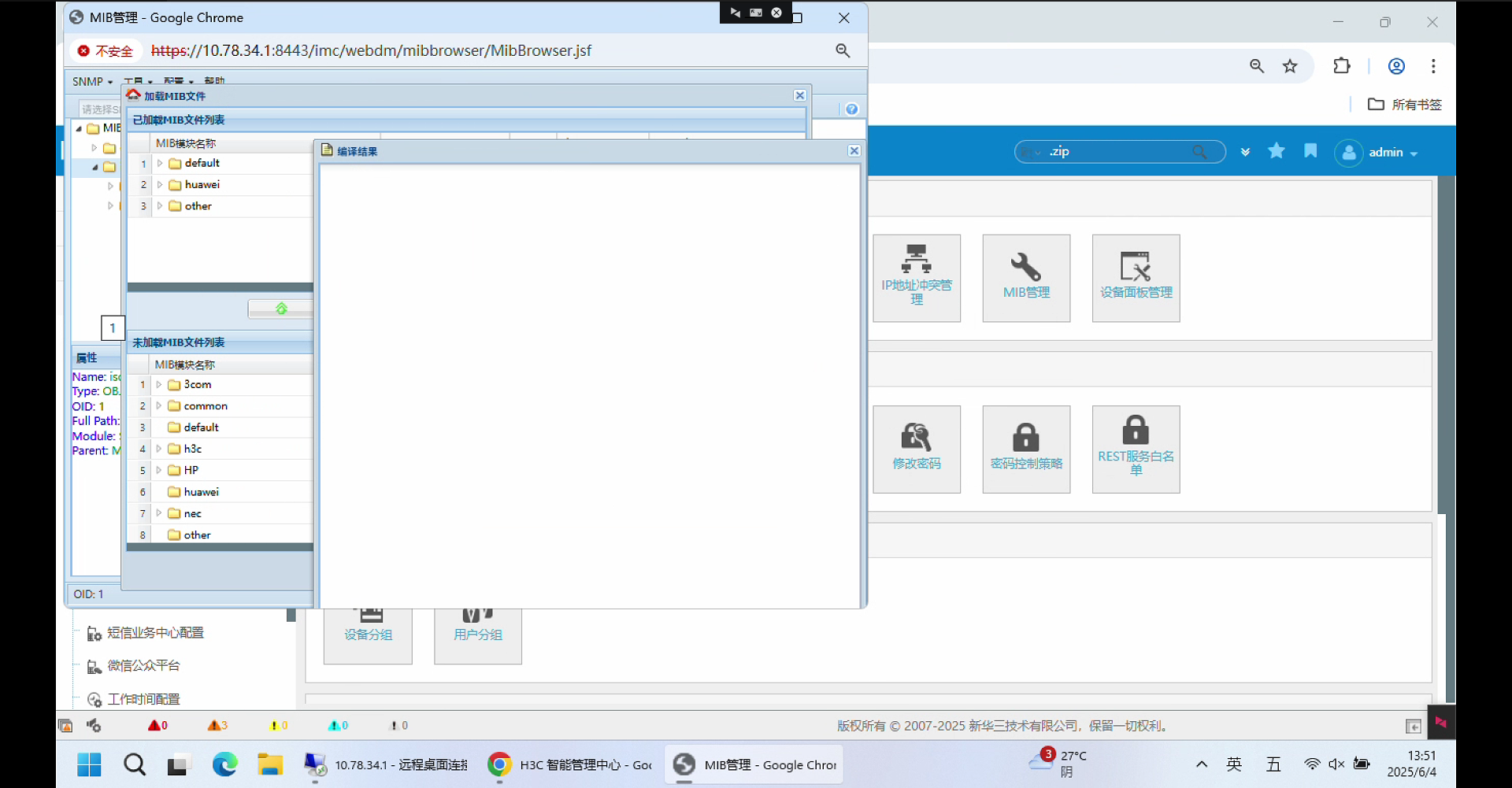Open the MIB管理 wrench icon tile
Image resolution: width=1512 pixels, height=788 pixels.
1025,277
